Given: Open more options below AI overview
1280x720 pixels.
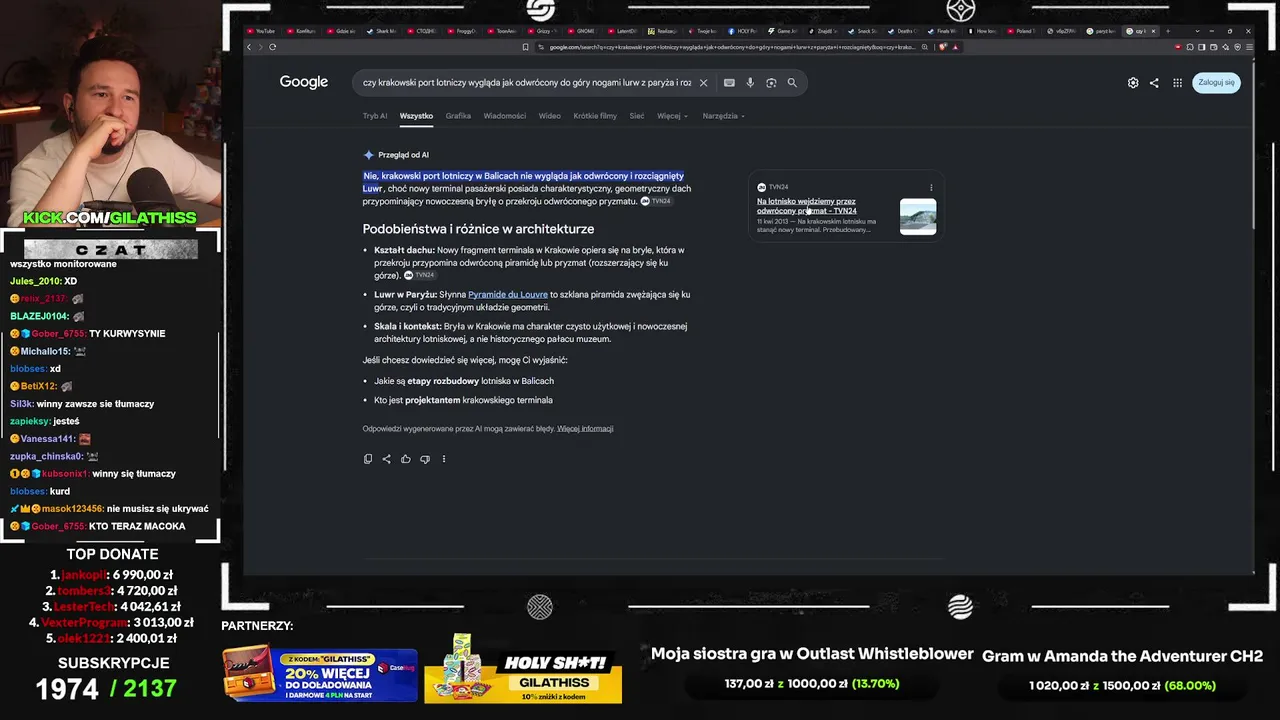Looking at the screenshot, I should pyautogui.click(x=444, y=459).
